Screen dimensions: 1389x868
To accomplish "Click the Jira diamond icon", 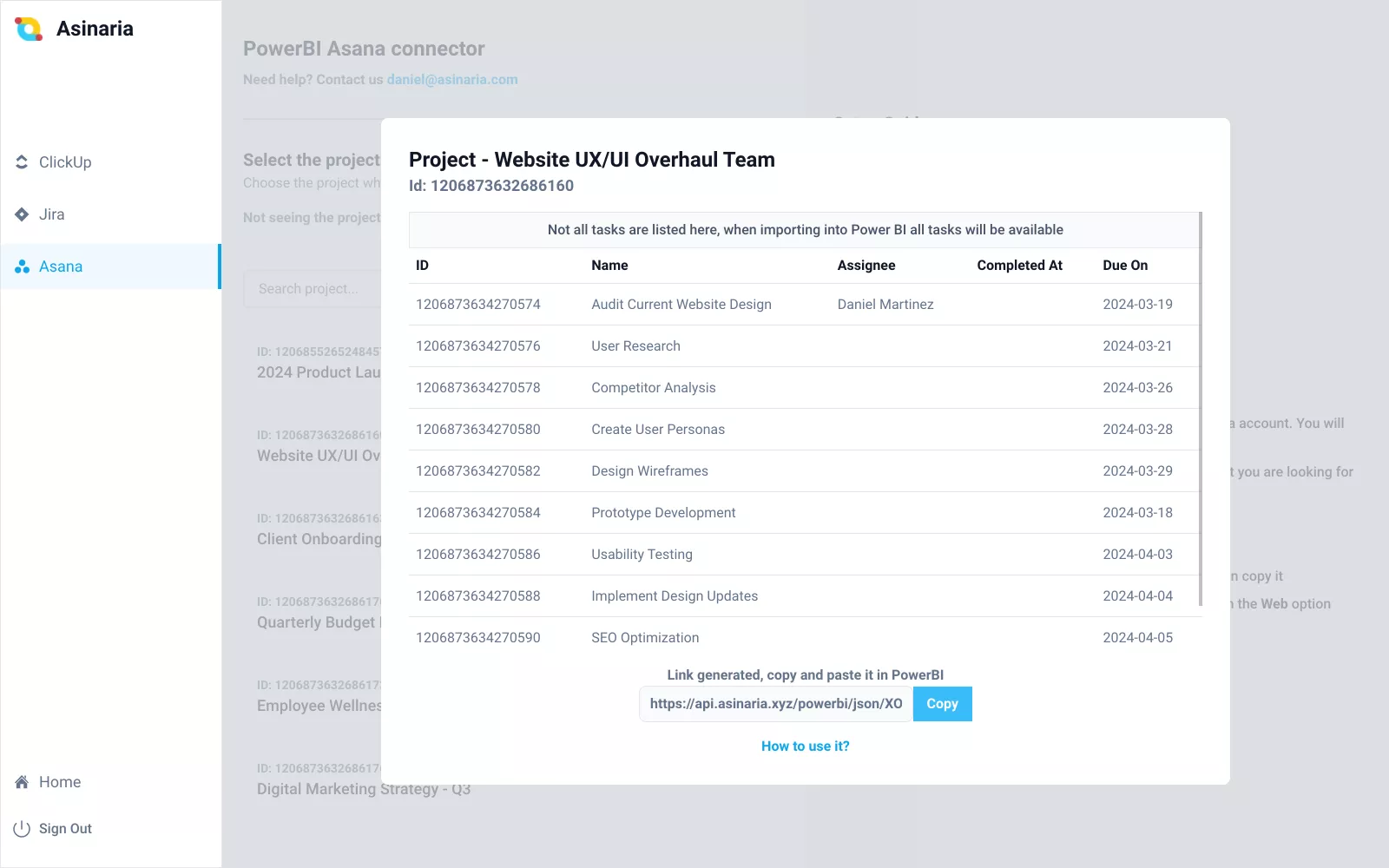I will 22,214.
